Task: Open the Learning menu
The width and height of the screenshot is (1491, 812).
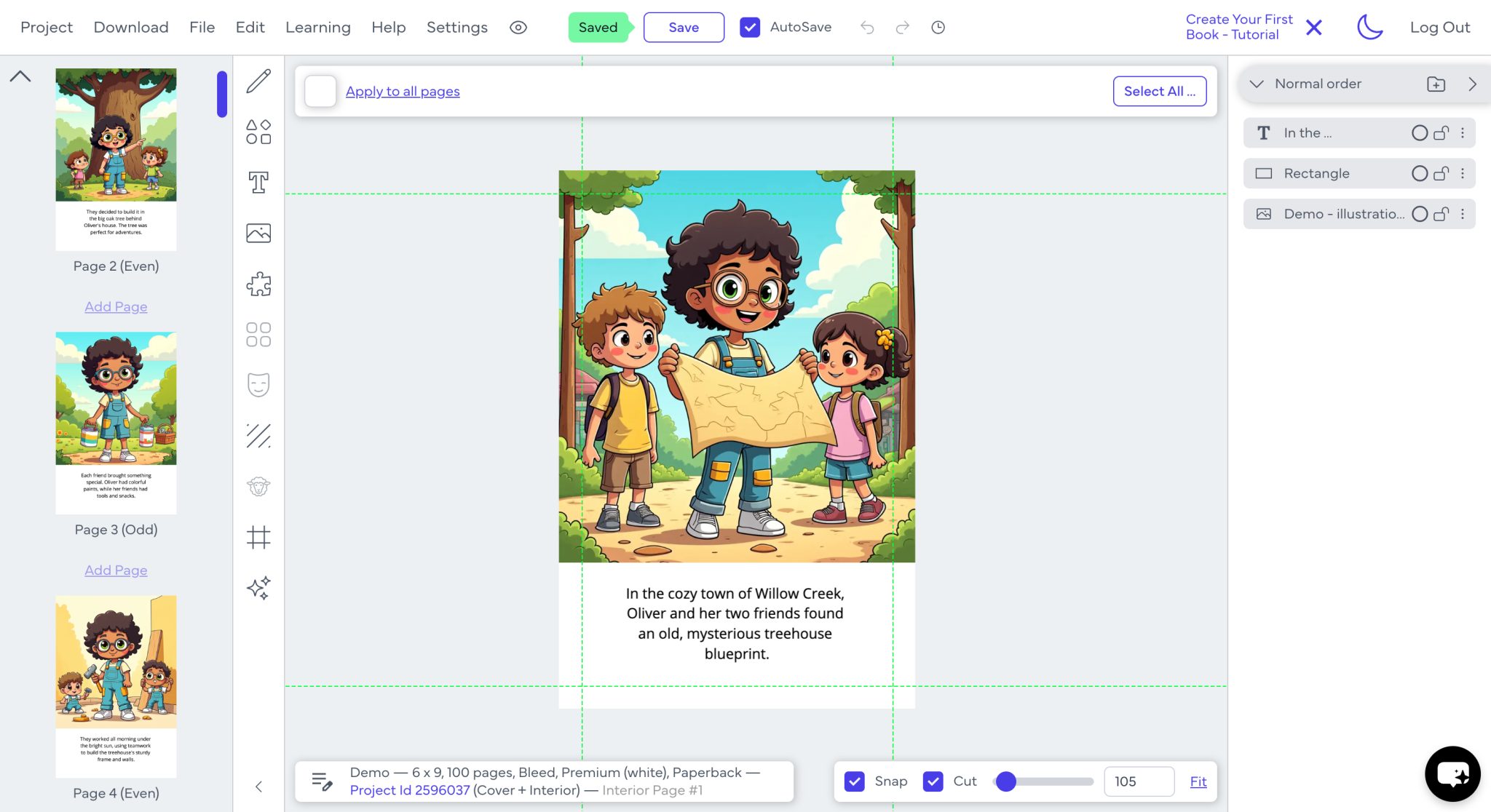Action: [318, 28]
